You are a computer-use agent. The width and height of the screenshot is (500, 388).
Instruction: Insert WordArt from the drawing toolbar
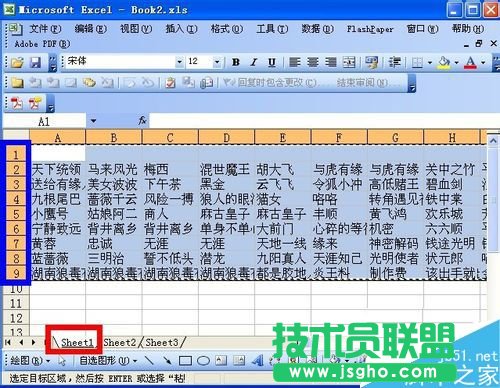point(257,361)
